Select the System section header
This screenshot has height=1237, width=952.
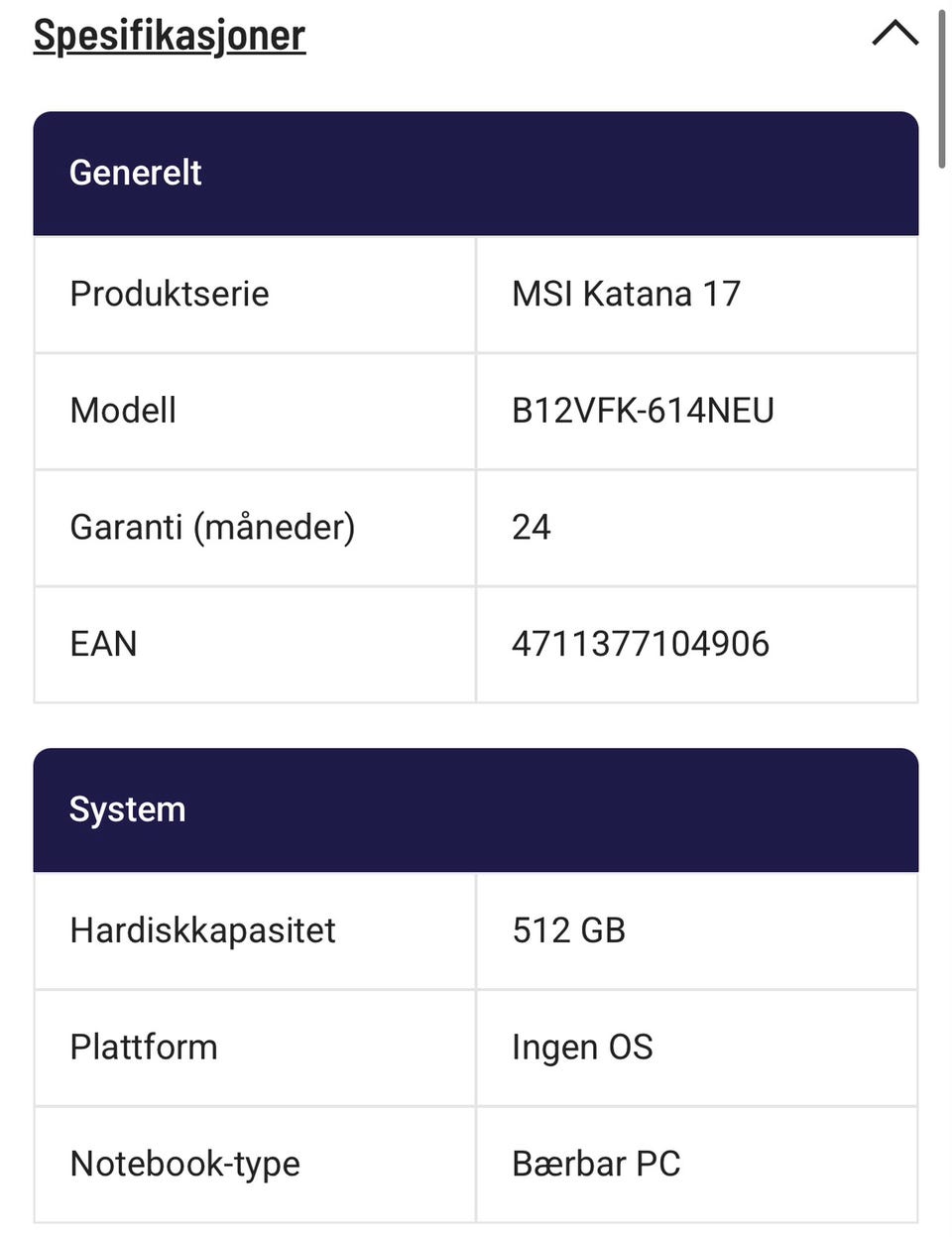pos(476,810)
